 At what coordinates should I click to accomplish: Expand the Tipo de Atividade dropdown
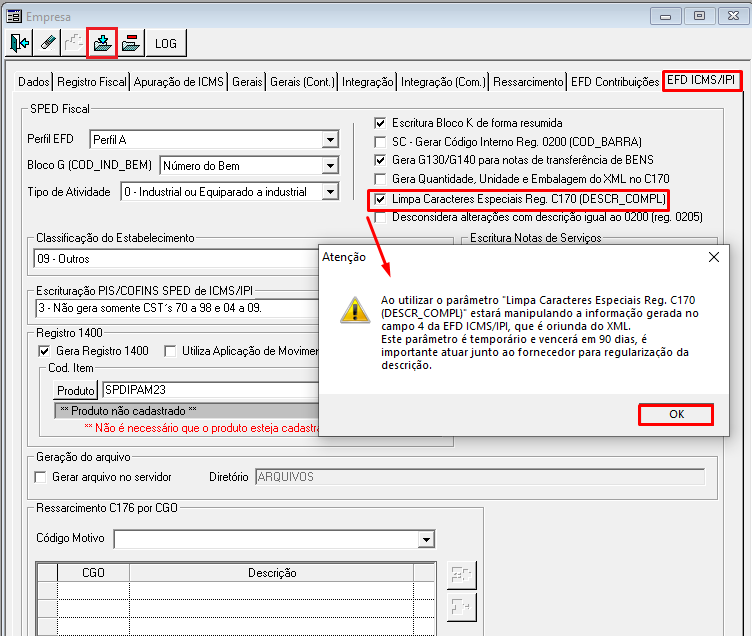[330, 192]
